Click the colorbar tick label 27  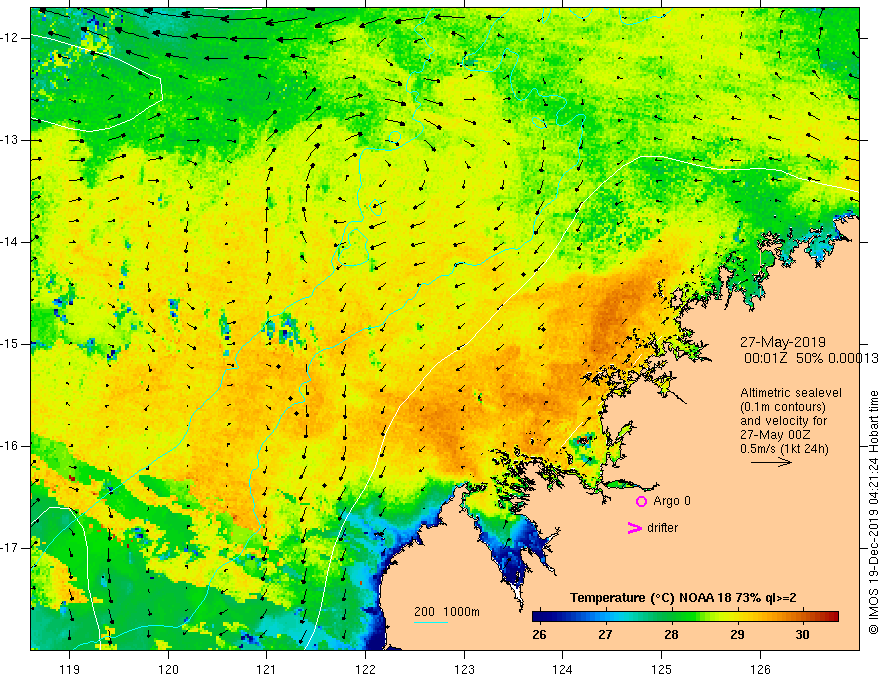[x=605, y=635]
